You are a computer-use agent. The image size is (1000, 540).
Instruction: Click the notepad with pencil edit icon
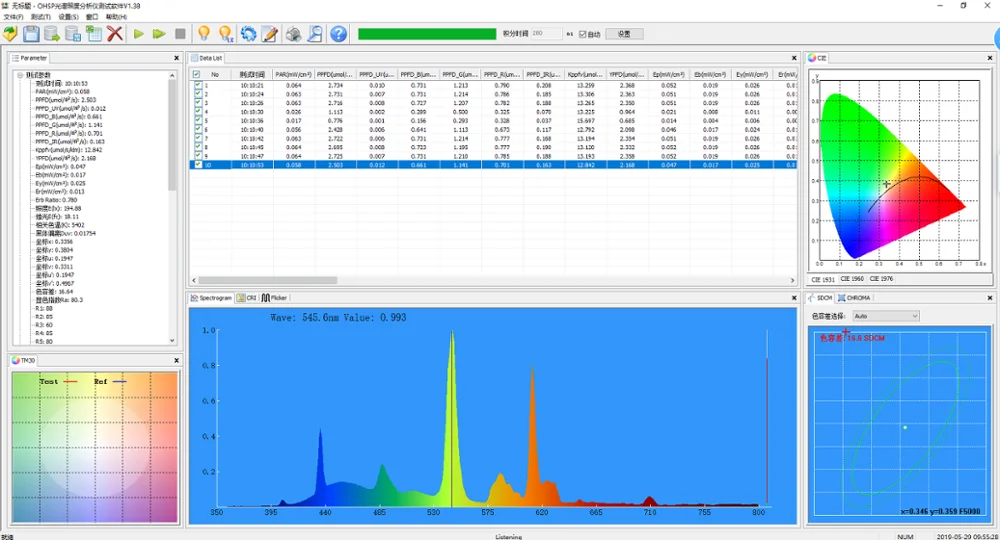(x=270, y=34)
